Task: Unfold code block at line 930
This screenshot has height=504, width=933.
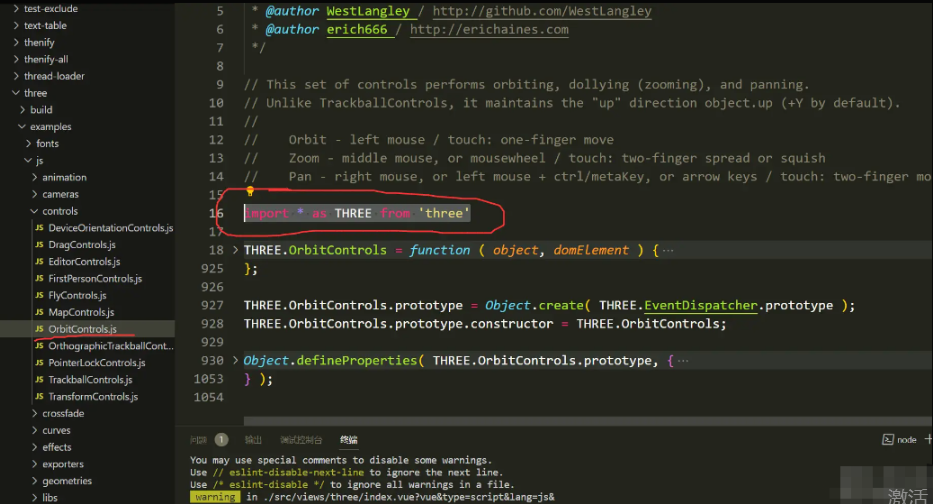Action: tap(235, 360)
